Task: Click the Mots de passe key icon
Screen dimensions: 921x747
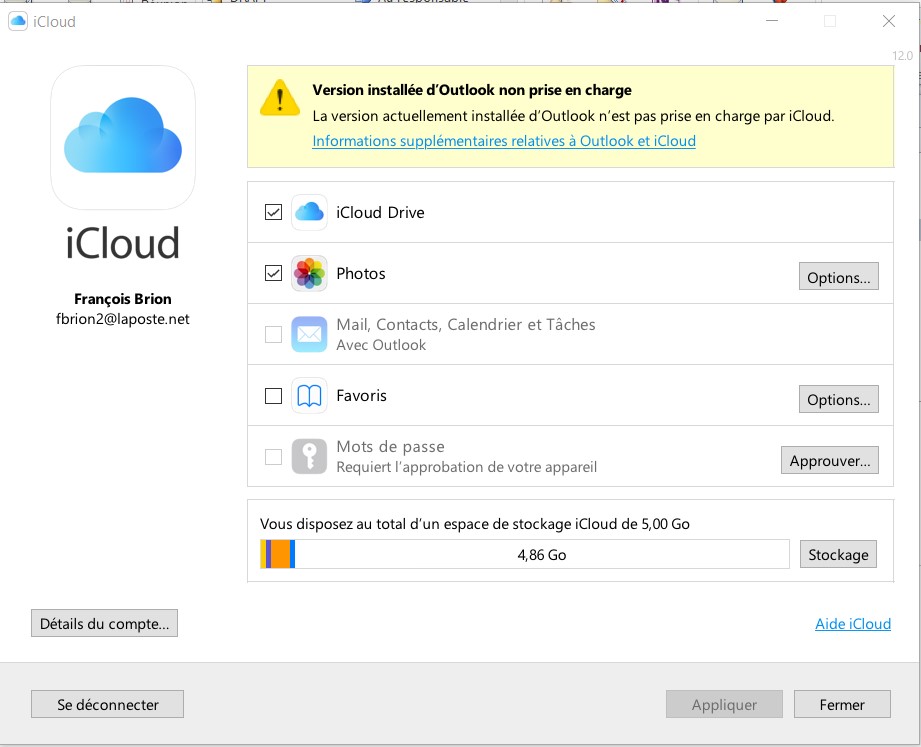Action: click(x=309, y=457)
